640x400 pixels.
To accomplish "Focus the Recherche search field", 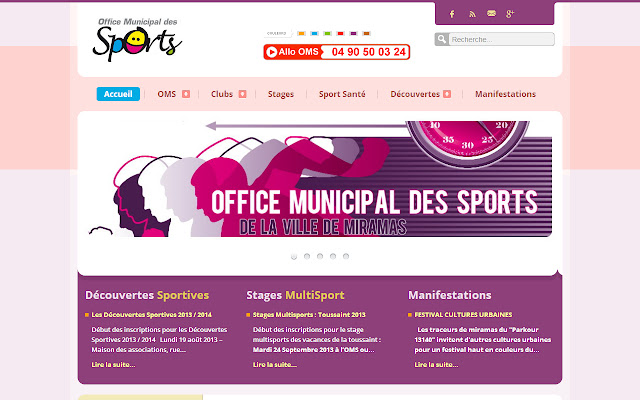I will (x=502, y=39).
